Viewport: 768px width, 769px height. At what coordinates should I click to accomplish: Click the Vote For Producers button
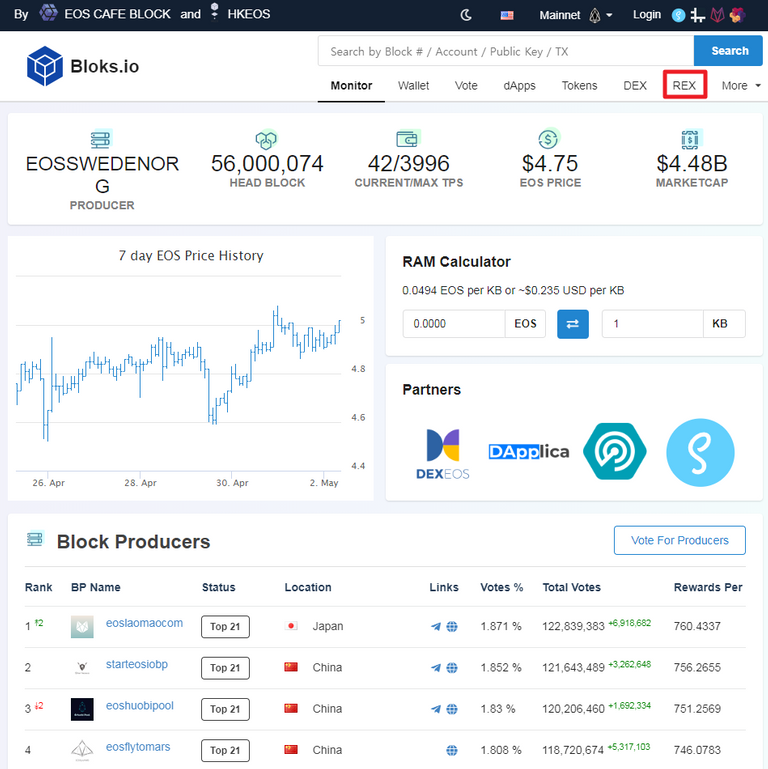click(679, 540)
